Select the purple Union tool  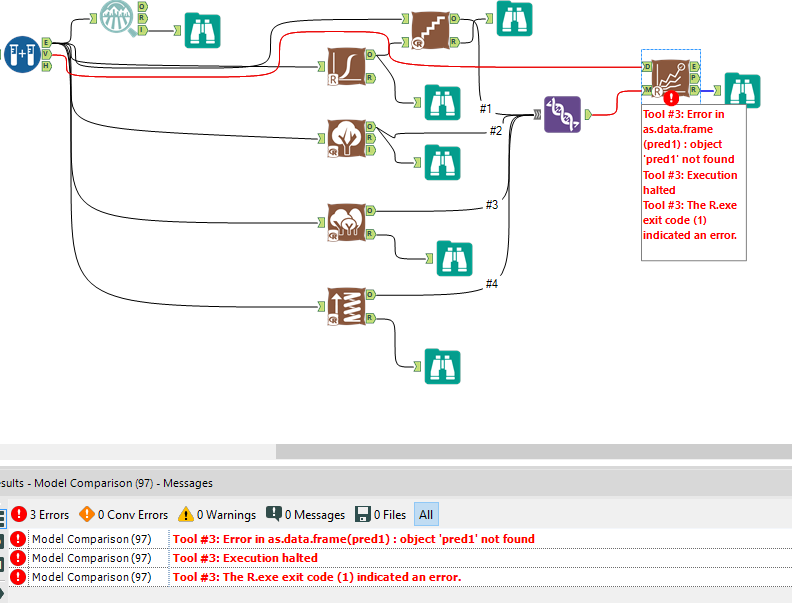tap(562, 115)
